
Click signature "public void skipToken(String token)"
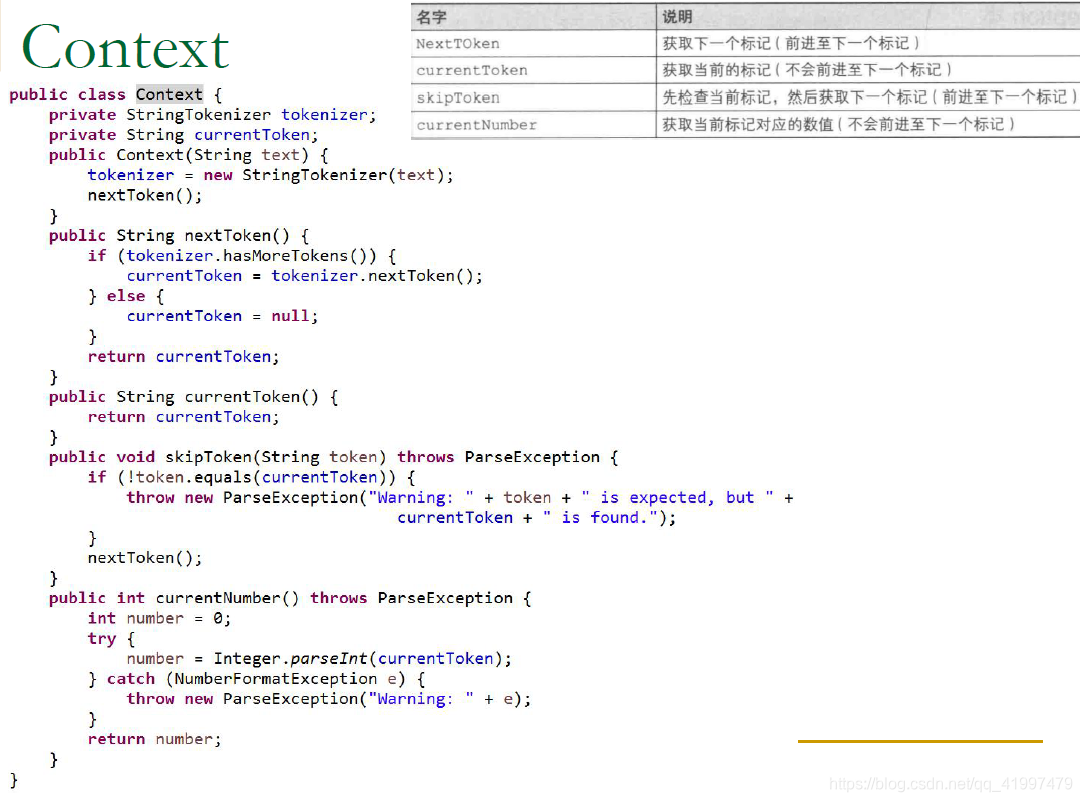point(217,456)
